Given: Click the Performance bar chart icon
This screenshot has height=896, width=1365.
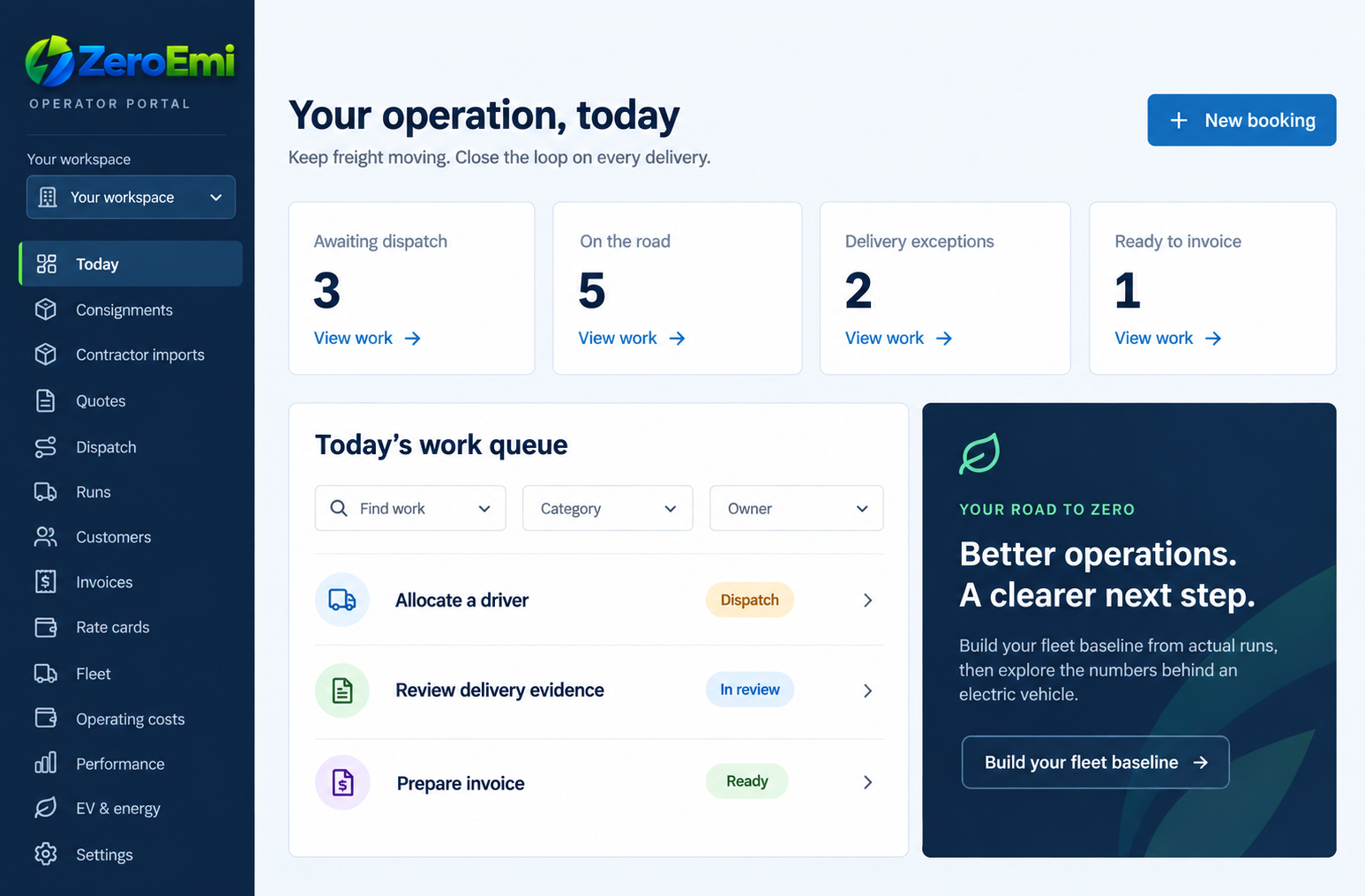Looking at the screenshot, I should pyautogui.click(x=46, y=763).
